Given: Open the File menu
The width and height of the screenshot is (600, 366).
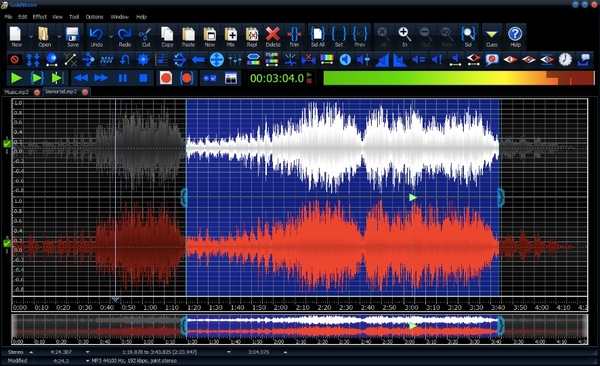Looking at the screenshot, I should coord(8,17).
